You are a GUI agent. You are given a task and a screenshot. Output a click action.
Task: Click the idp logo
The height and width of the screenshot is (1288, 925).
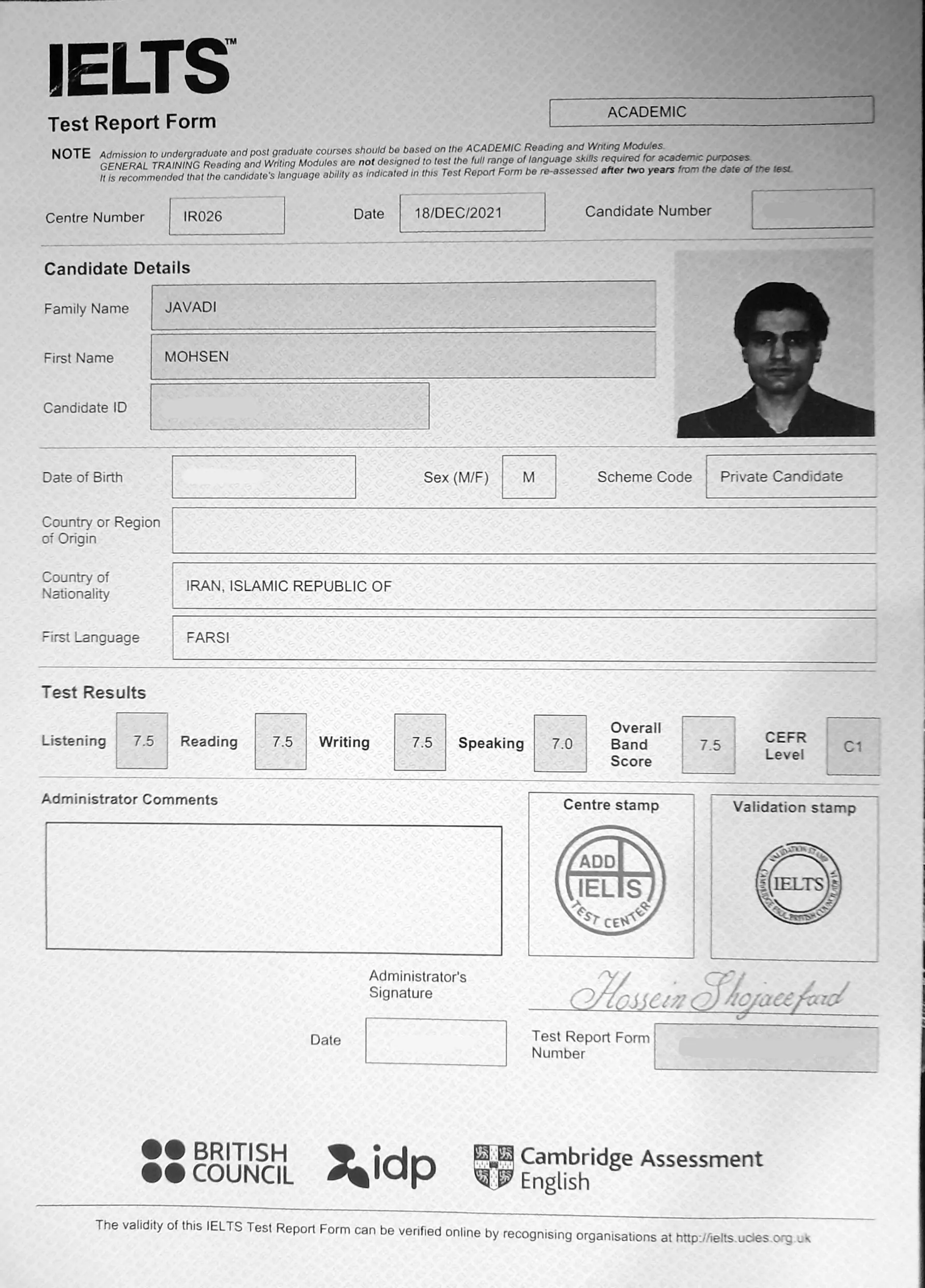(381, 1166)
